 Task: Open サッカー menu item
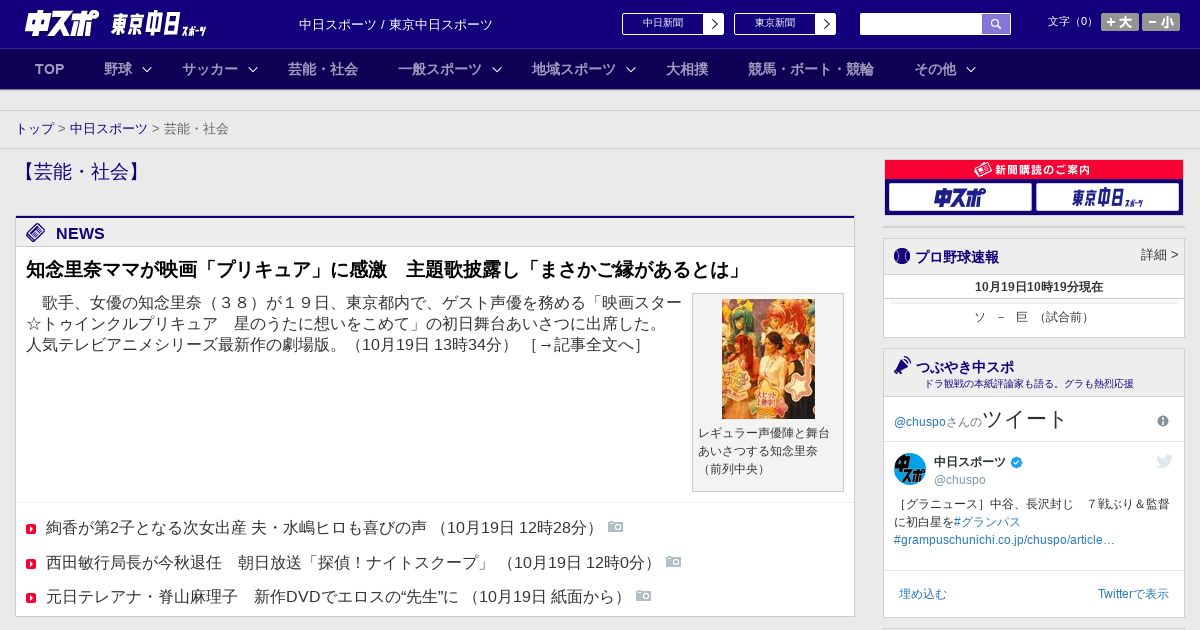tap(210, 69)
